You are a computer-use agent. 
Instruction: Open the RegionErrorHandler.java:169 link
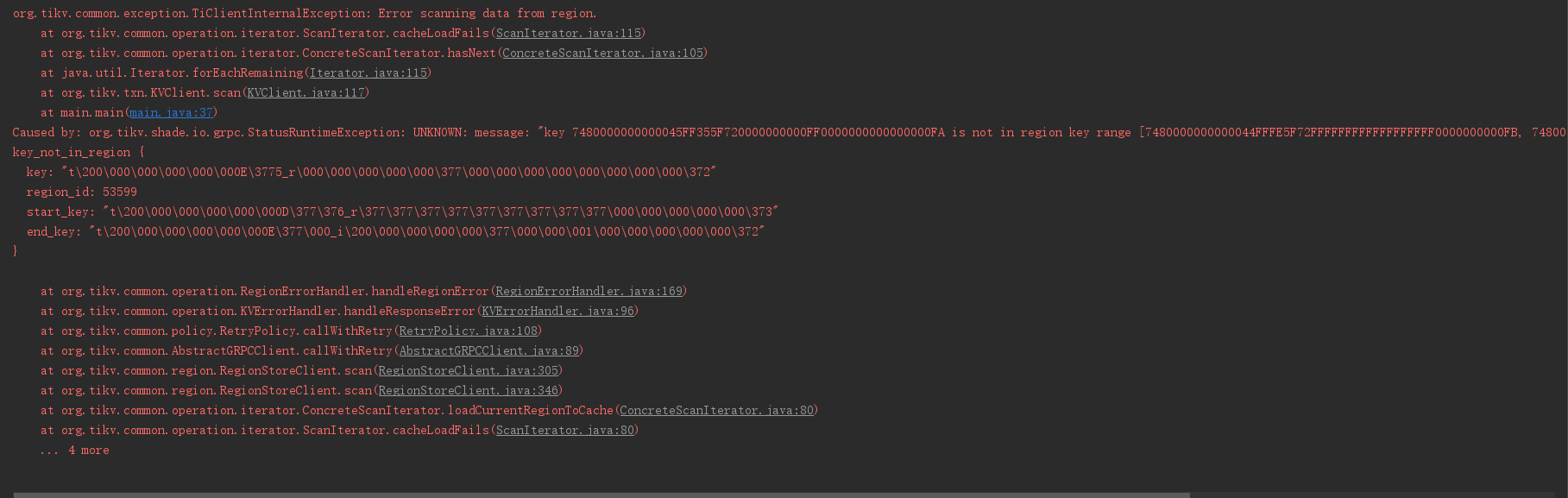589,291
